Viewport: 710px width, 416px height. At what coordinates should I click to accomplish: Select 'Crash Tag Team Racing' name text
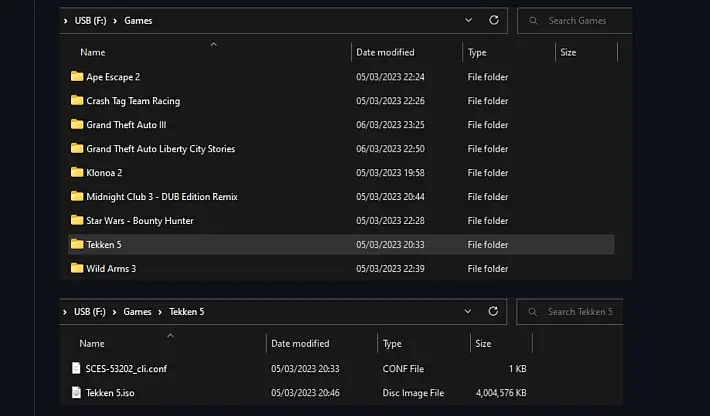pos(133,100)
